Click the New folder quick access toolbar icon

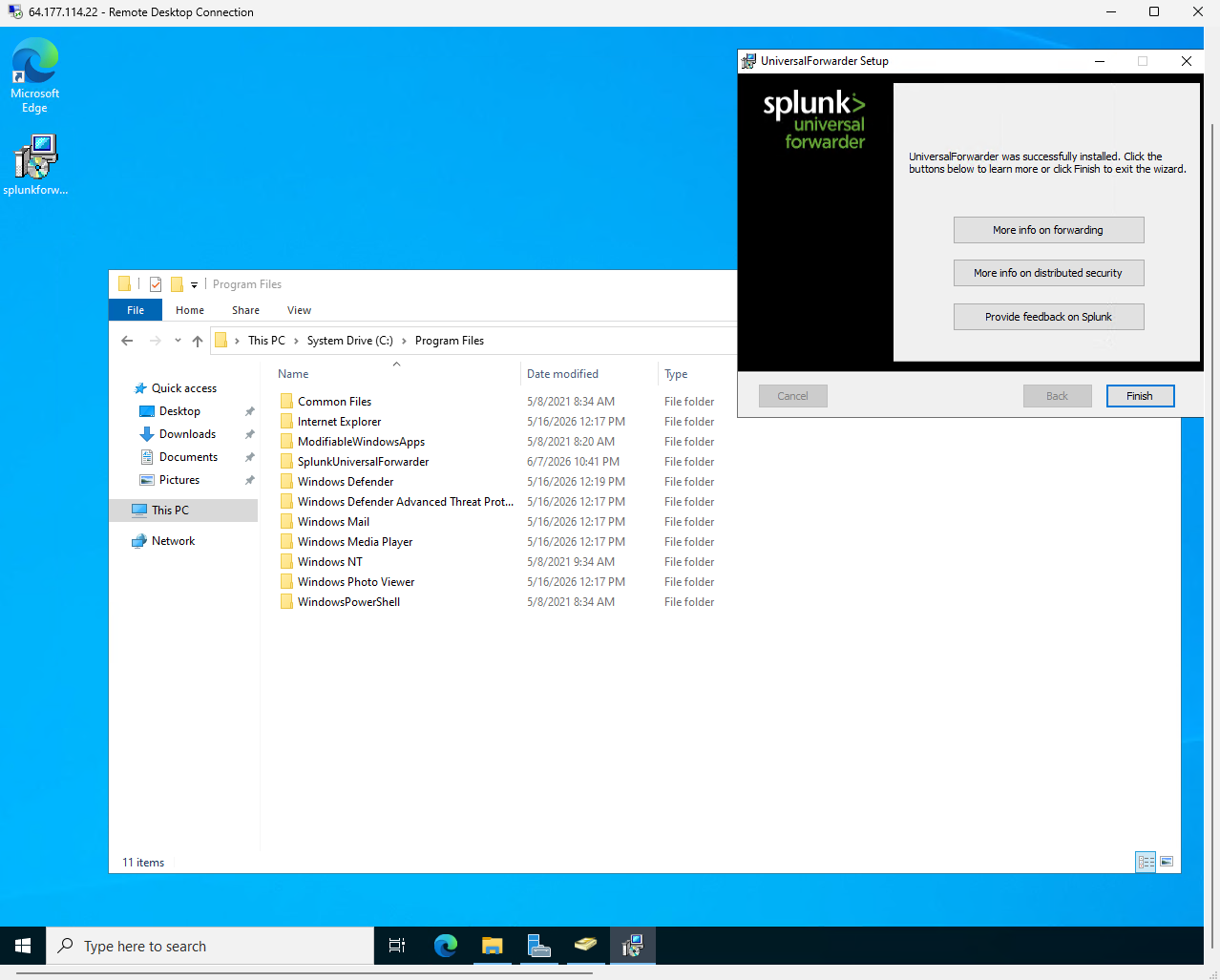[177, 284]
